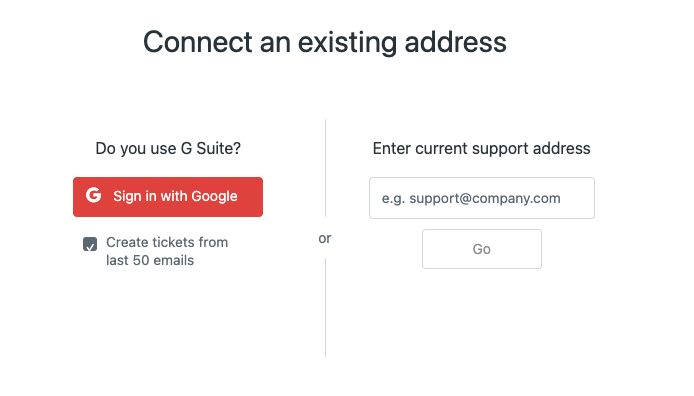The width and height of the screenshot is (694, 396).
Task: Click the vertical divider line above 'or'
Action: point(325,168)
